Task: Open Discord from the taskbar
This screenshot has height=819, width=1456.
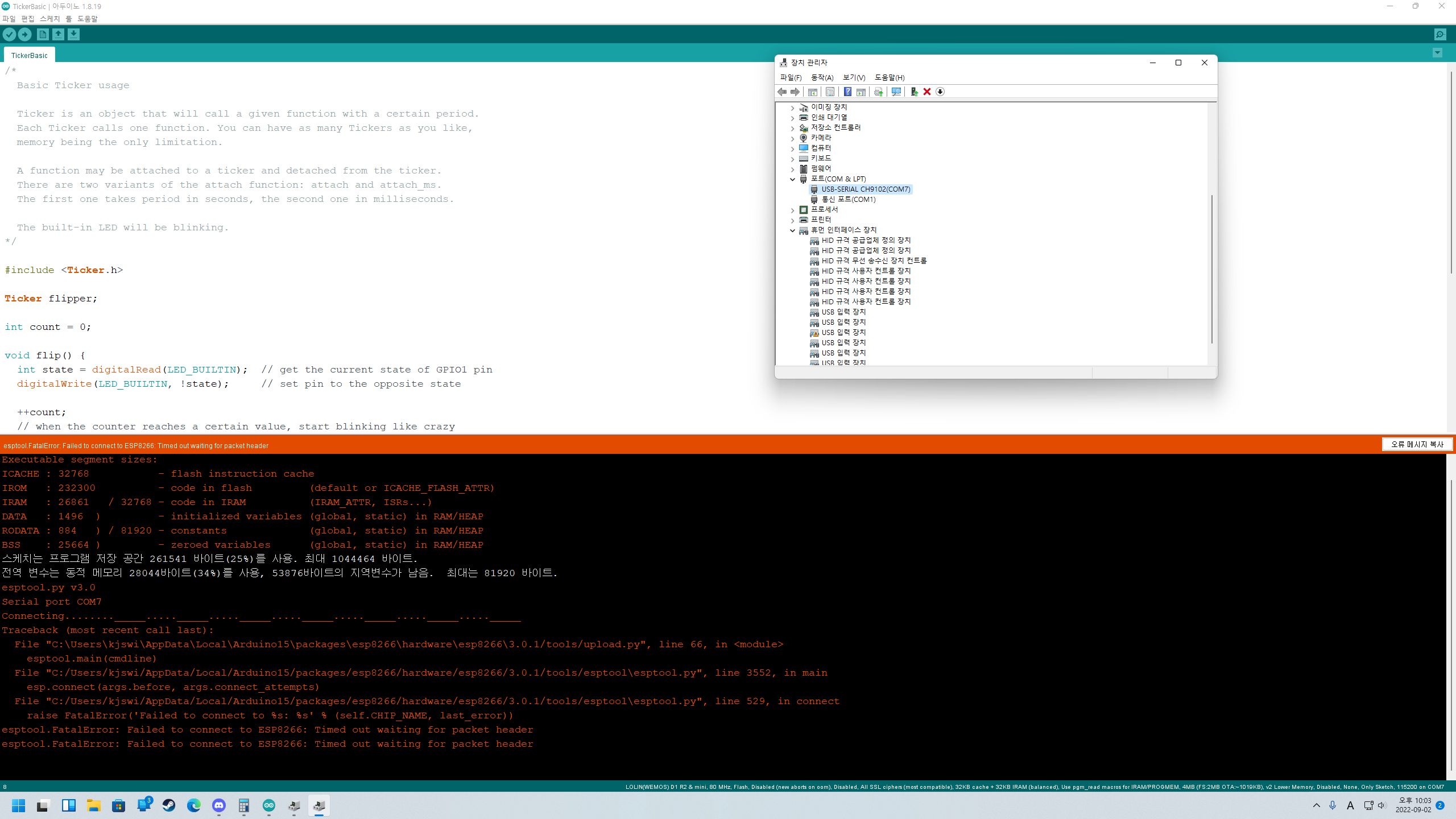Action: (x=219, y=805)
